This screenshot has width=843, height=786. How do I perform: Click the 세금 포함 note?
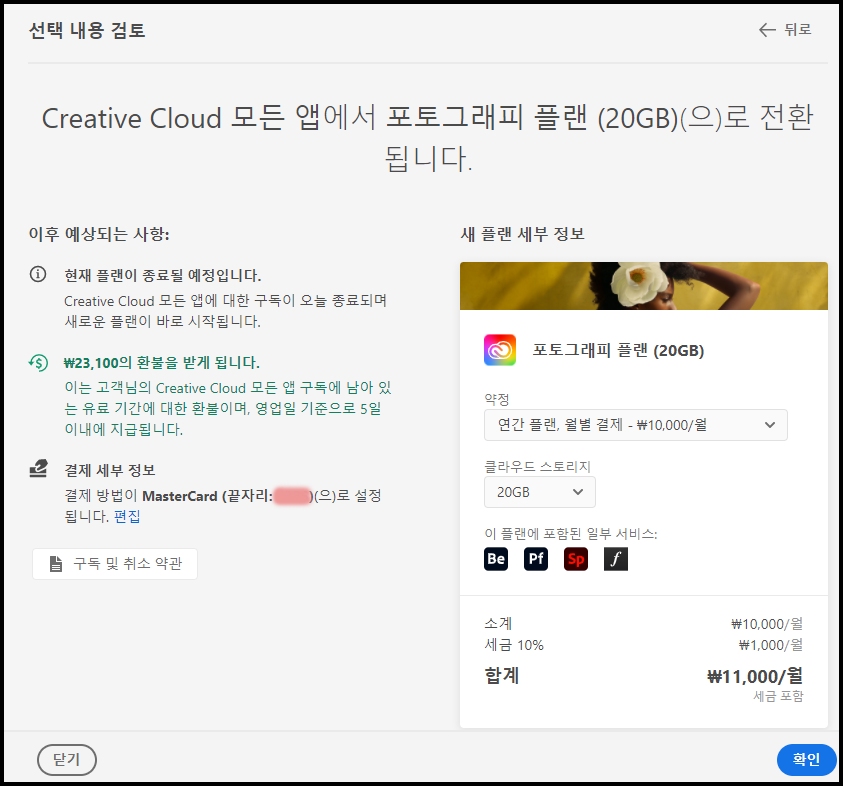[778, 696]
